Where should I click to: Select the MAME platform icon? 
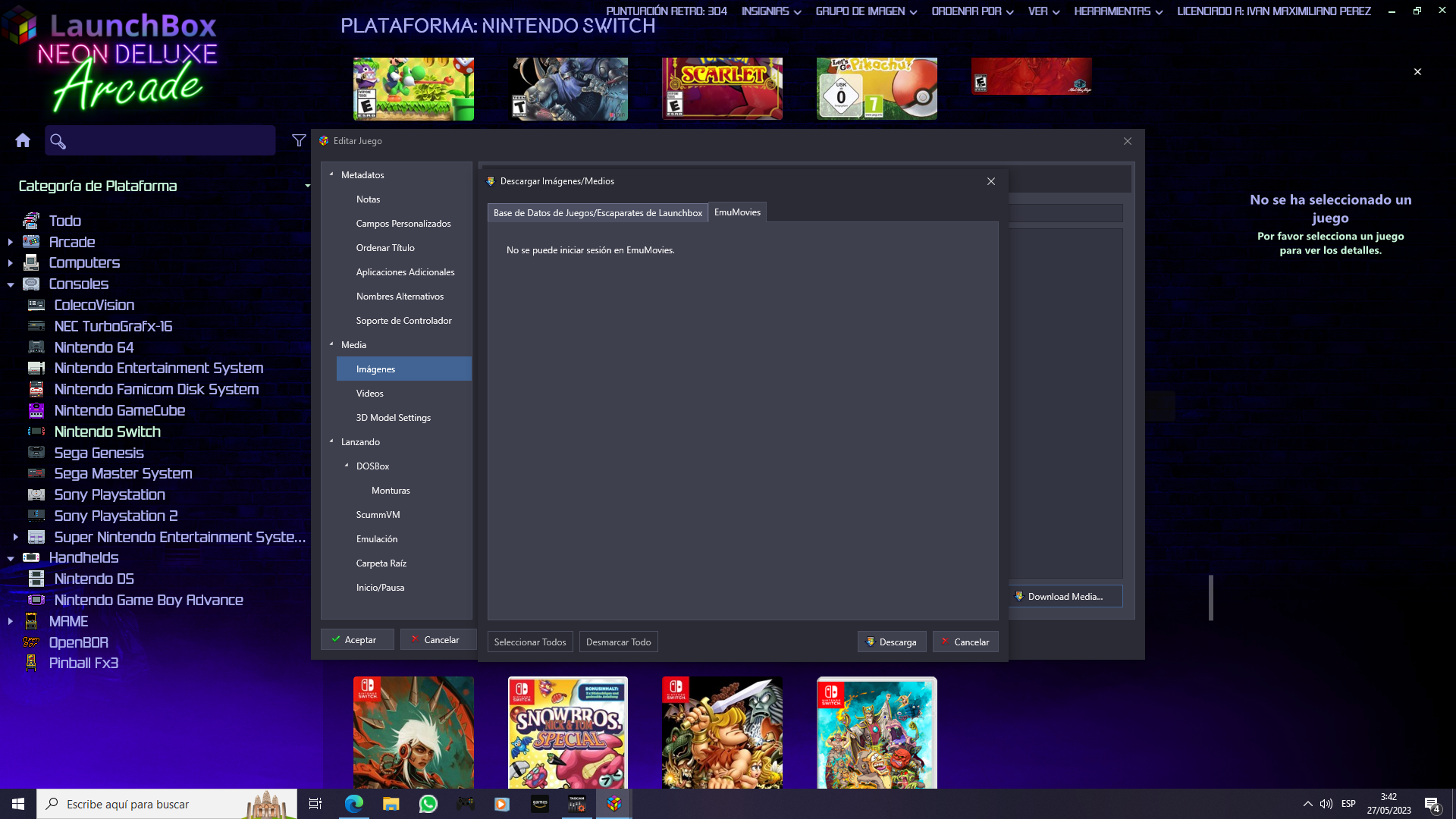[x=31, y=621]
